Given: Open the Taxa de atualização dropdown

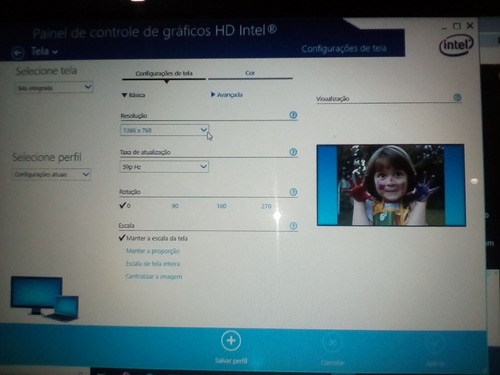Looking at the screenshot, I should click(x=164, y=167).
